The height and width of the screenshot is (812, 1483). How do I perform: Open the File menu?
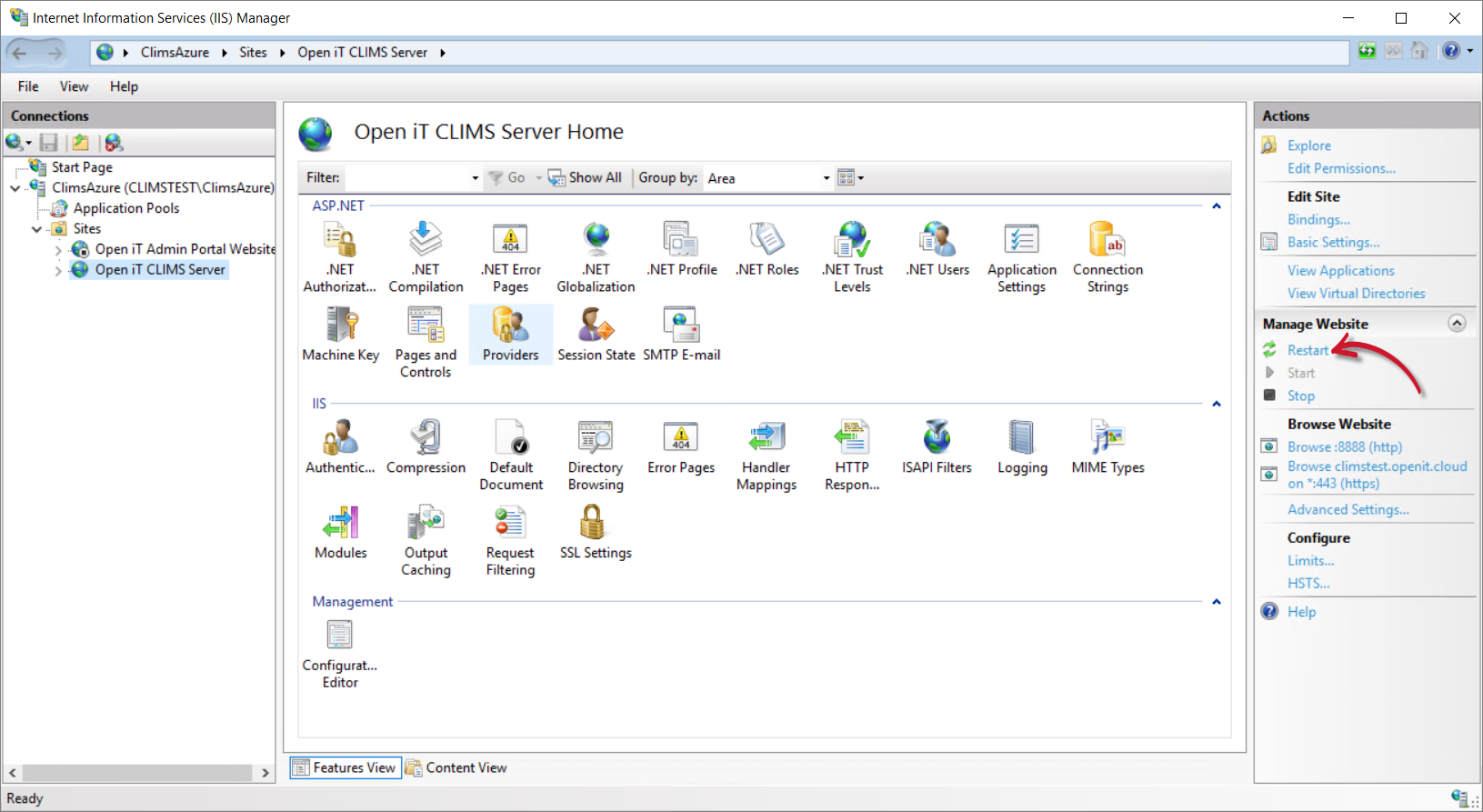point(28,86)
